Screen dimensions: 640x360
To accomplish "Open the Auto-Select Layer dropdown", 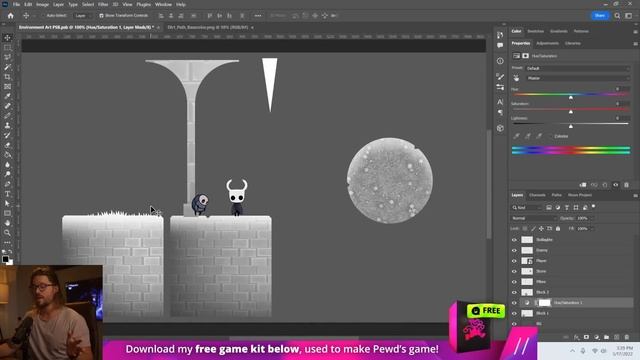I will [x=82, y=16].
